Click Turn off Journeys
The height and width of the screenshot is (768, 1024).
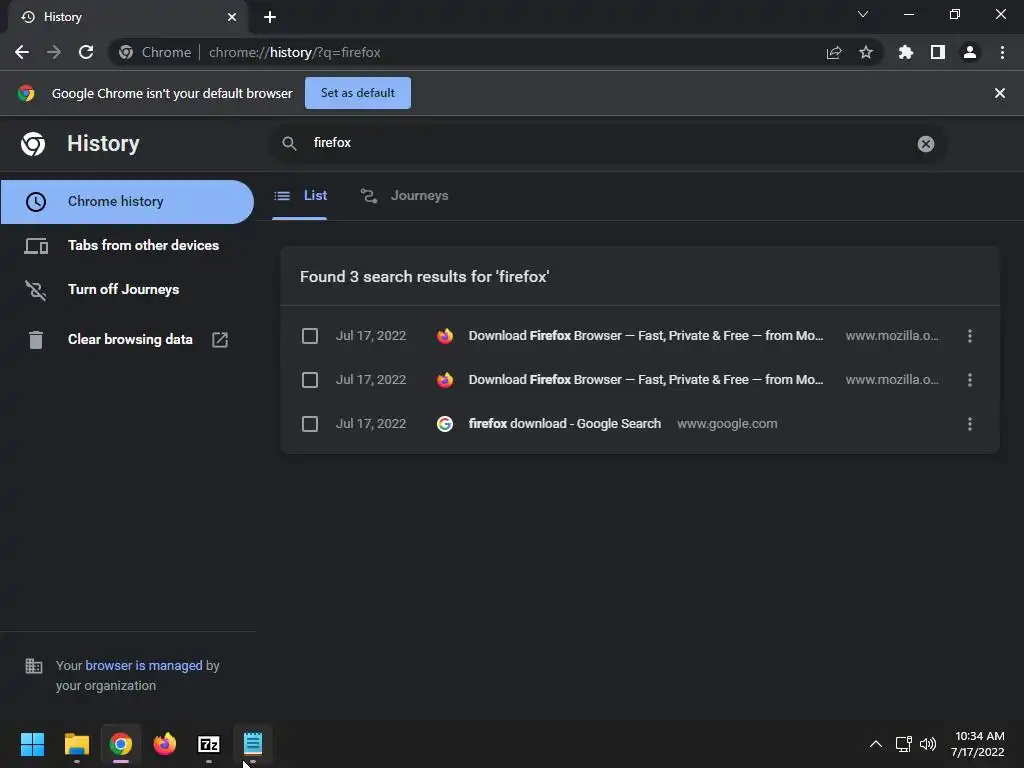127,289
